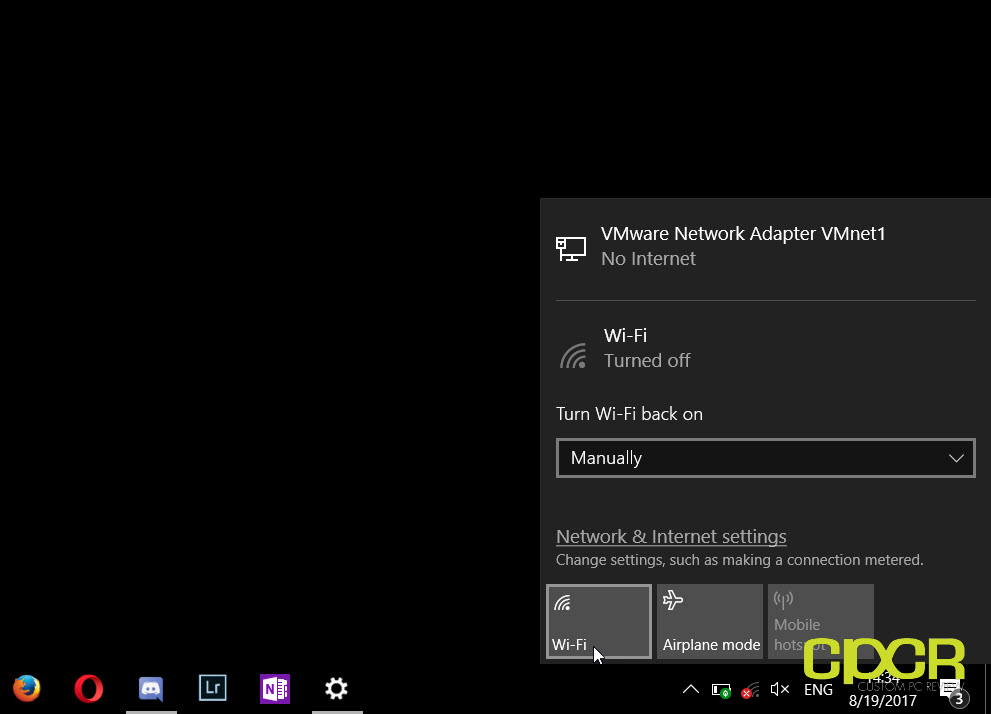
Task: Open the ENG language switcher
Action: click(x=818, y=690)
